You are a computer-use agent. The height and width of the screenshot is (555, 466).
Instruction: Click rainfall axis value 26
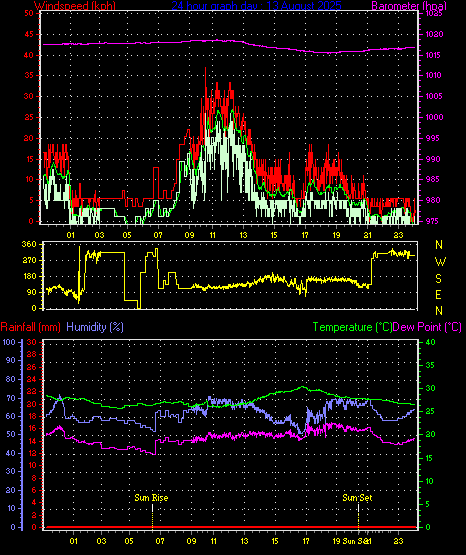click(x=32, y=367)
